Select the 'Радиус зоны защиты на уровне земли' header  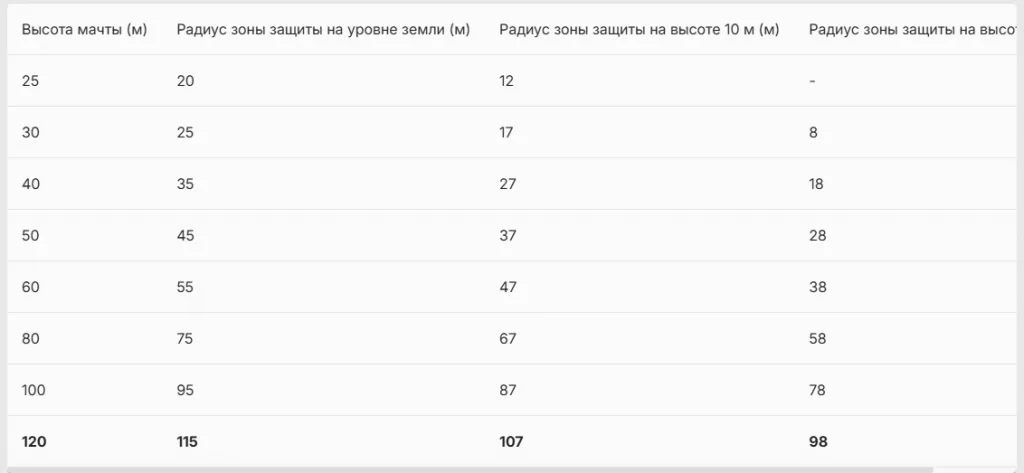[323, 29]
